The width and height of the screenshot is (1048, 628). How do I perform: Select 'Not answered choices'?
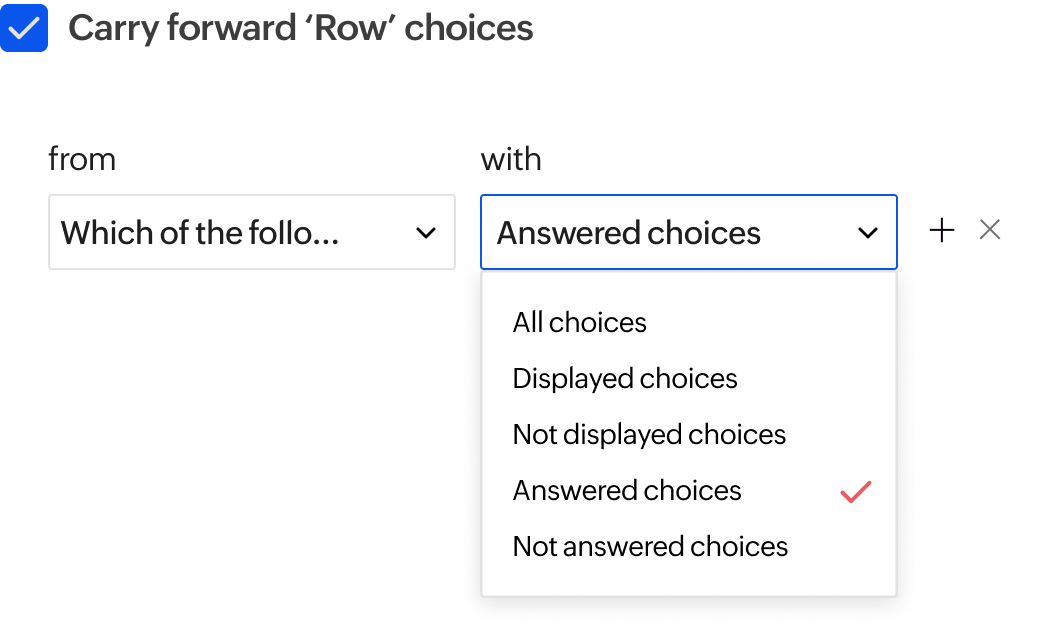[650, 546]
